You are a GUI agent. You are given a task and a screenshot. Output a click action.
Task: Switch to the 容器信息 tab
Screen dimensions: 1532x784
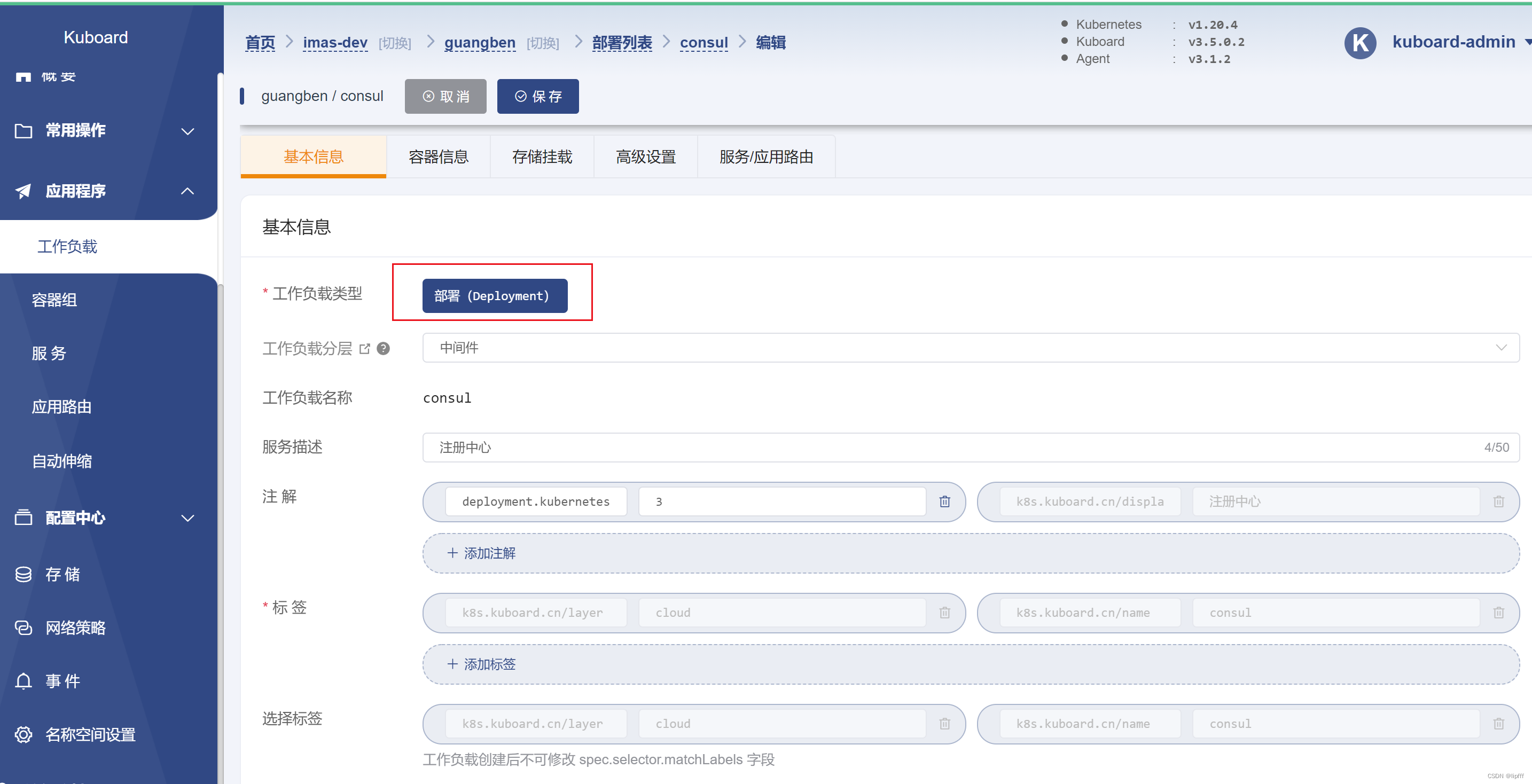(439, 156)
